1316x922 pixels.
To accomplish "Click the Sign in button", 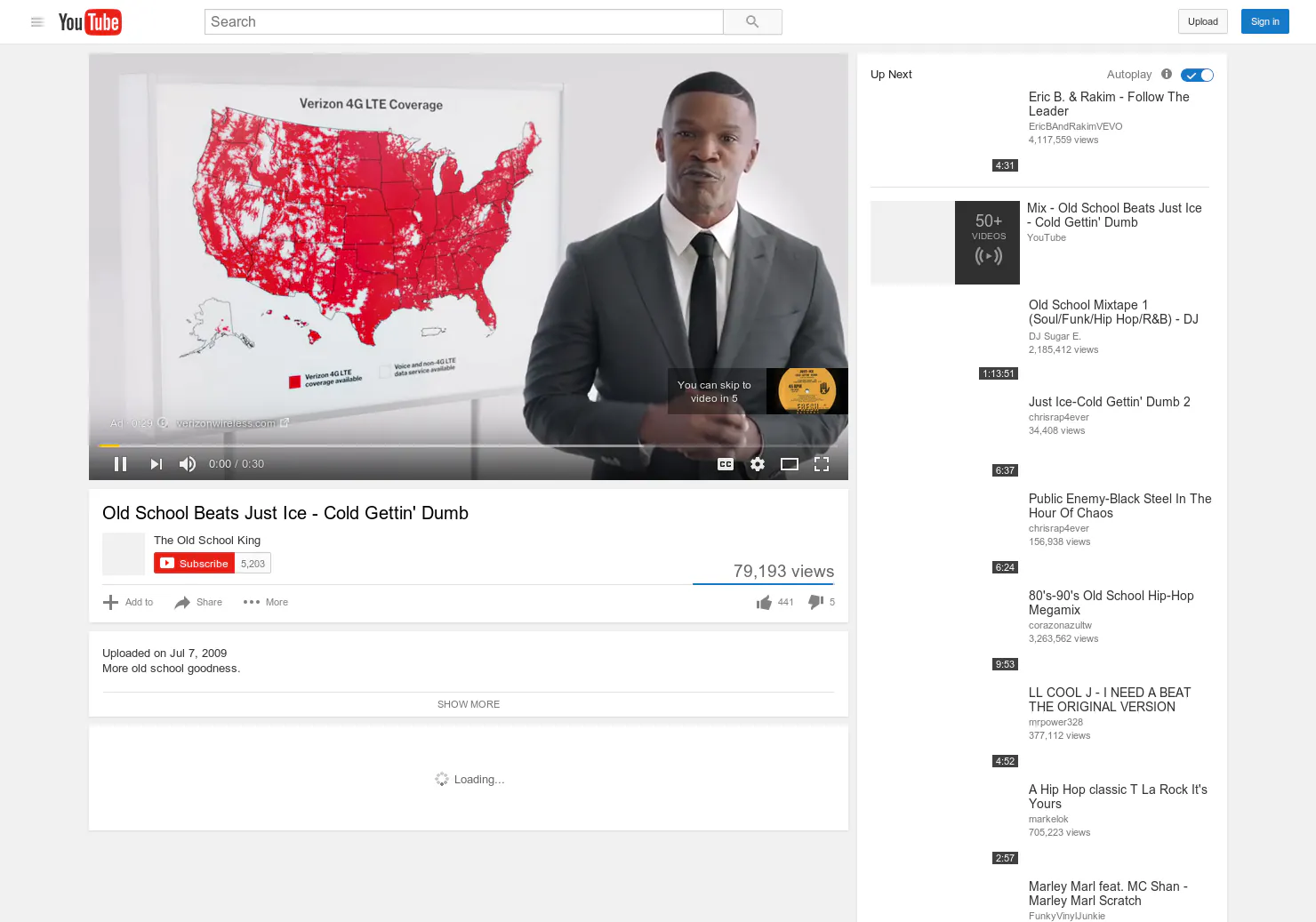I will (x=1264, y=22).
